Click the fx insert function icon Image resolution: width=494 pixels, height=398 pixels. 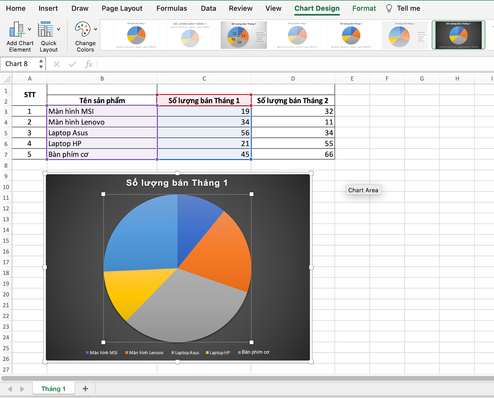pyautogui.click(x=88, y=64)
